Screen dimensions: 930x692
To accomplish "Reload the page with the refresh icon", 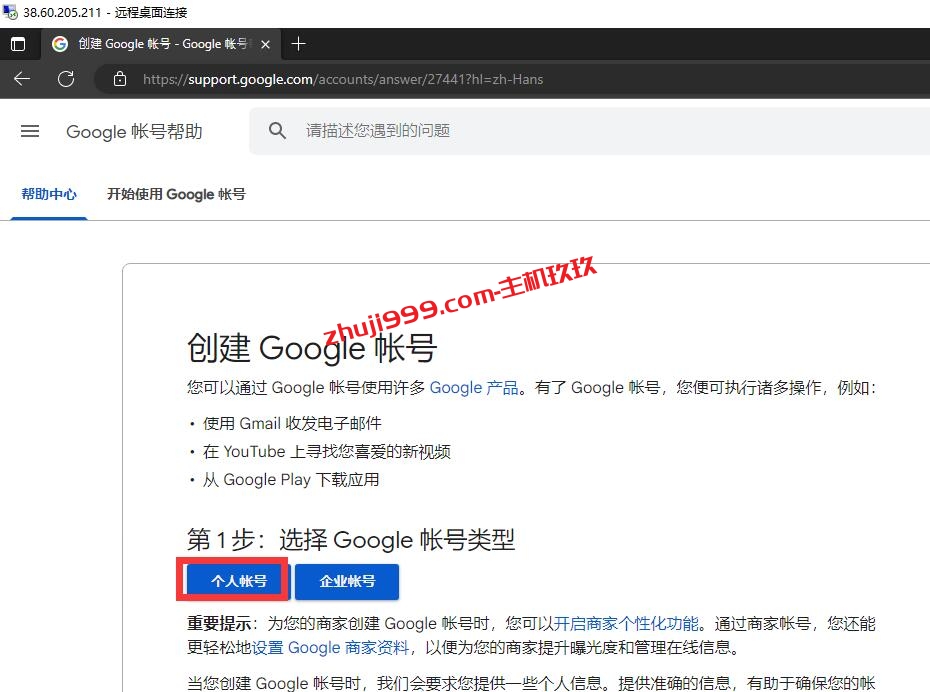I will 66,79.
